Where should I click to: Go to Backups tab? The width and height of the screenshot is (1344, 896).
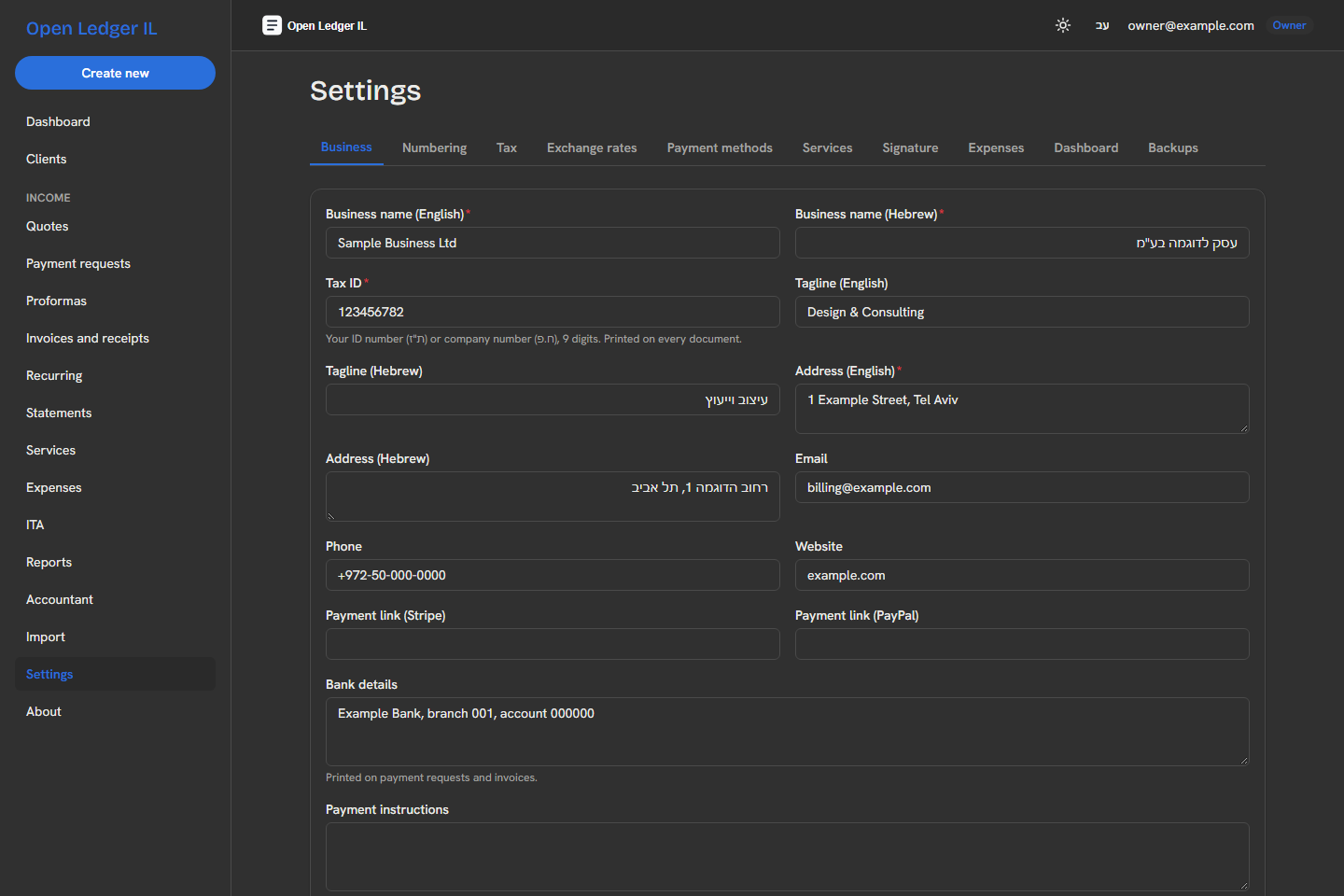click(1173, 147)
